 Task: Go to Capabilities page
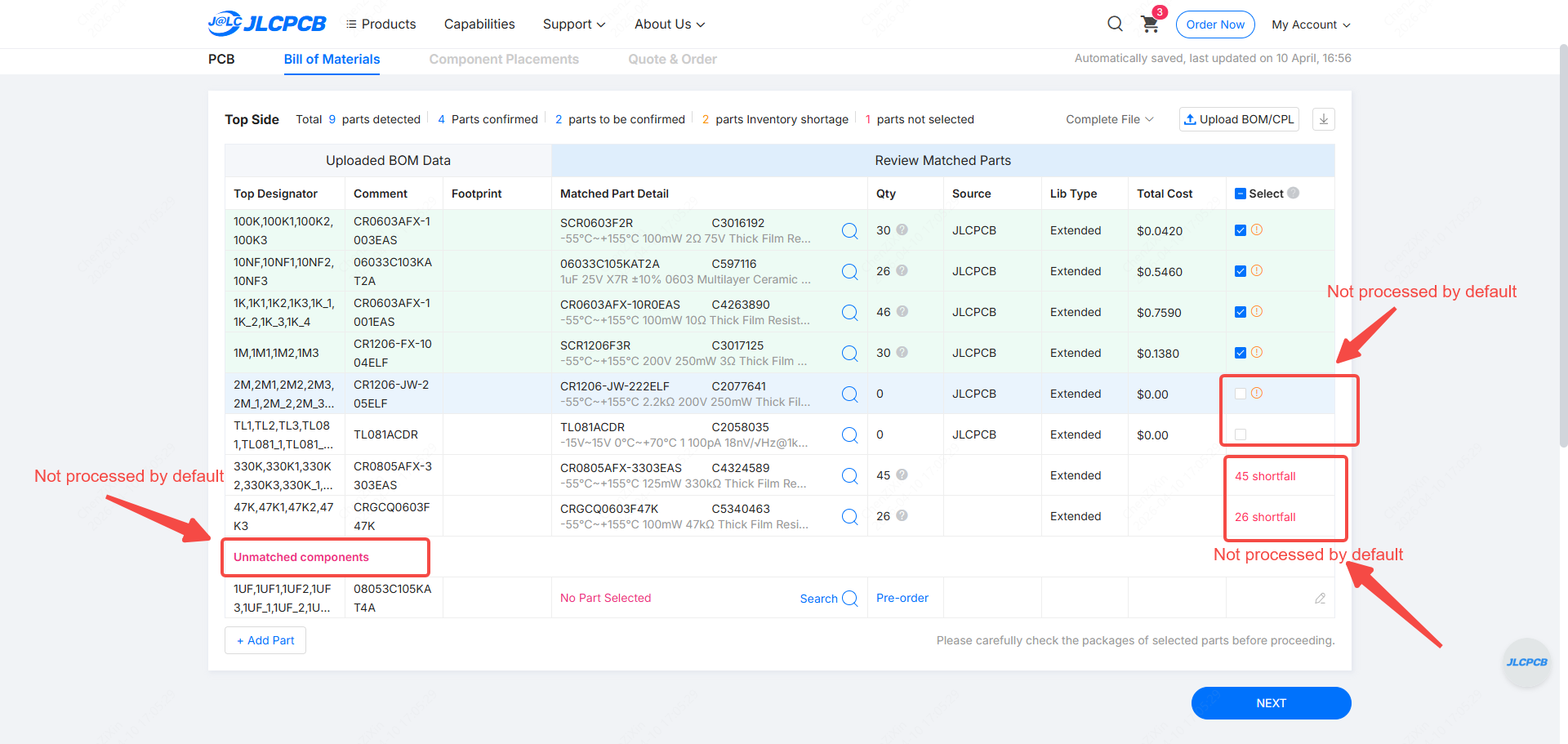479,25
